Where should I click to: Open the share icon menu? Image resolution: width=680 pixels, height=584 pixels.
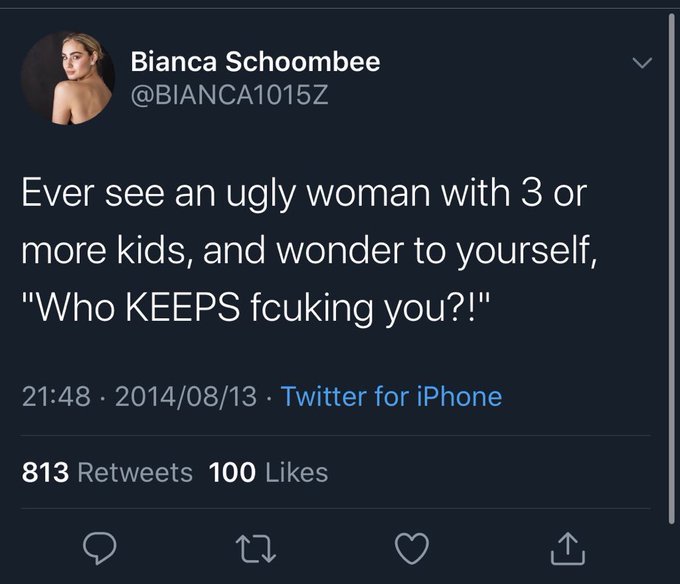pos(565,546)
